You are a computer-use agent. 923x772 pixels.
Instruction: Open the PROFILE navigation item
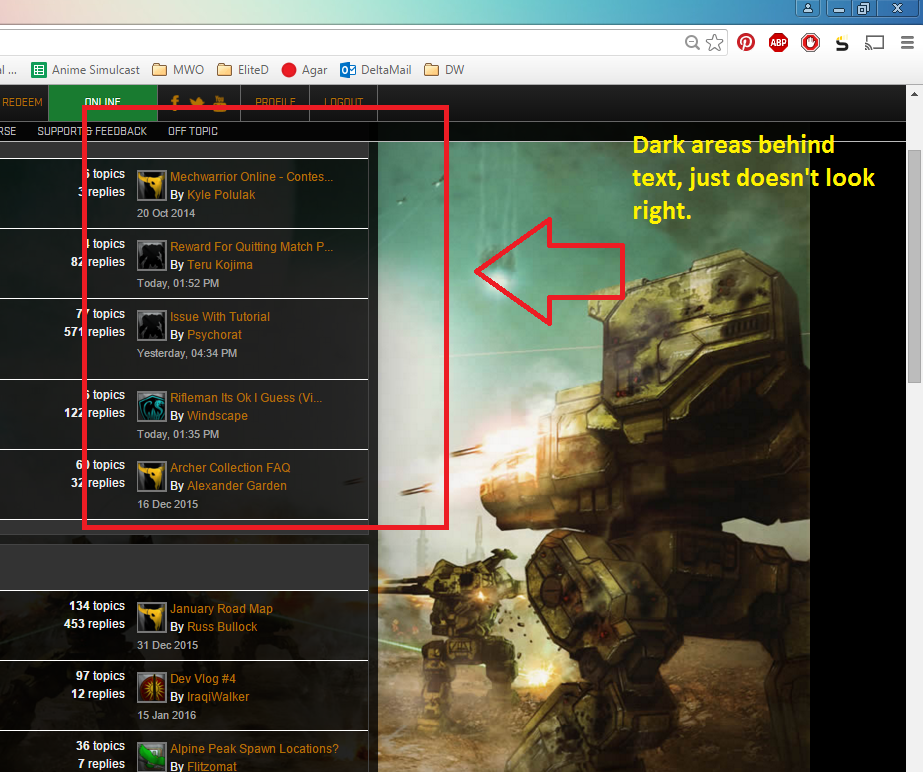point(275,102)
